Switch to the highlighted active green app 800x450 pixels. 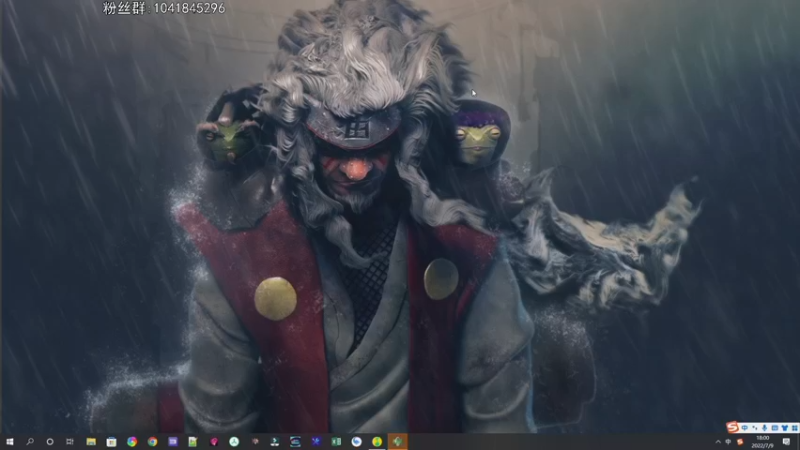[x=397, y=442]
